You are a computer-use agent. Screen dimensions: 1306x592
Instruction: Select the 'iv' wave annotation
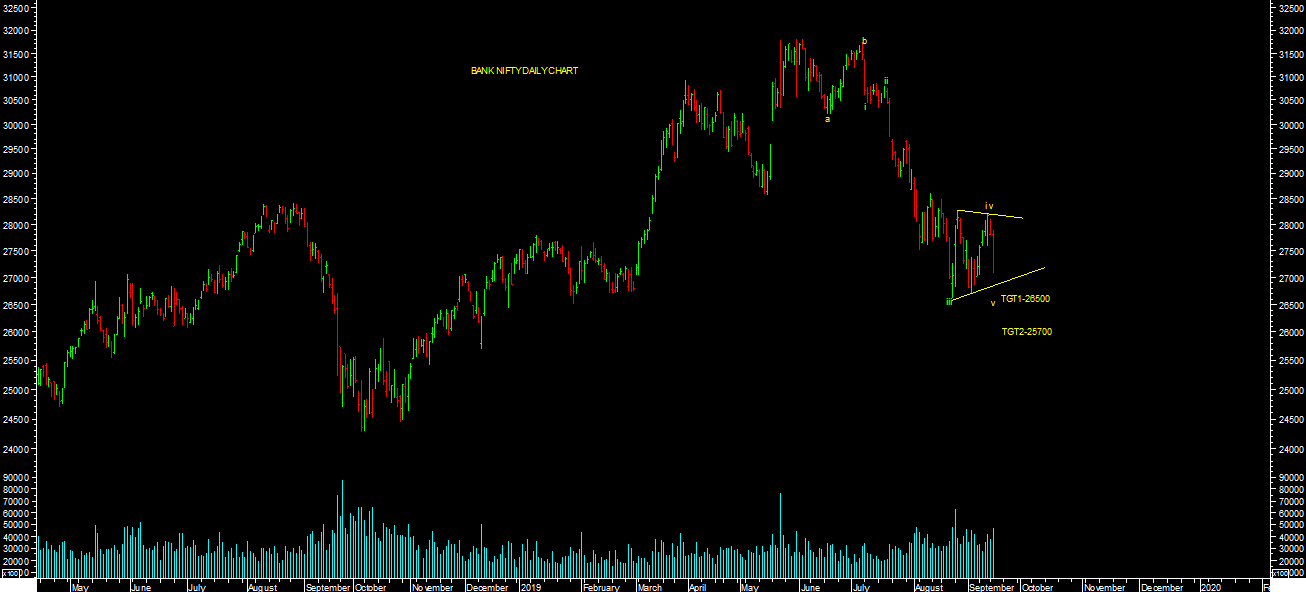989,206
